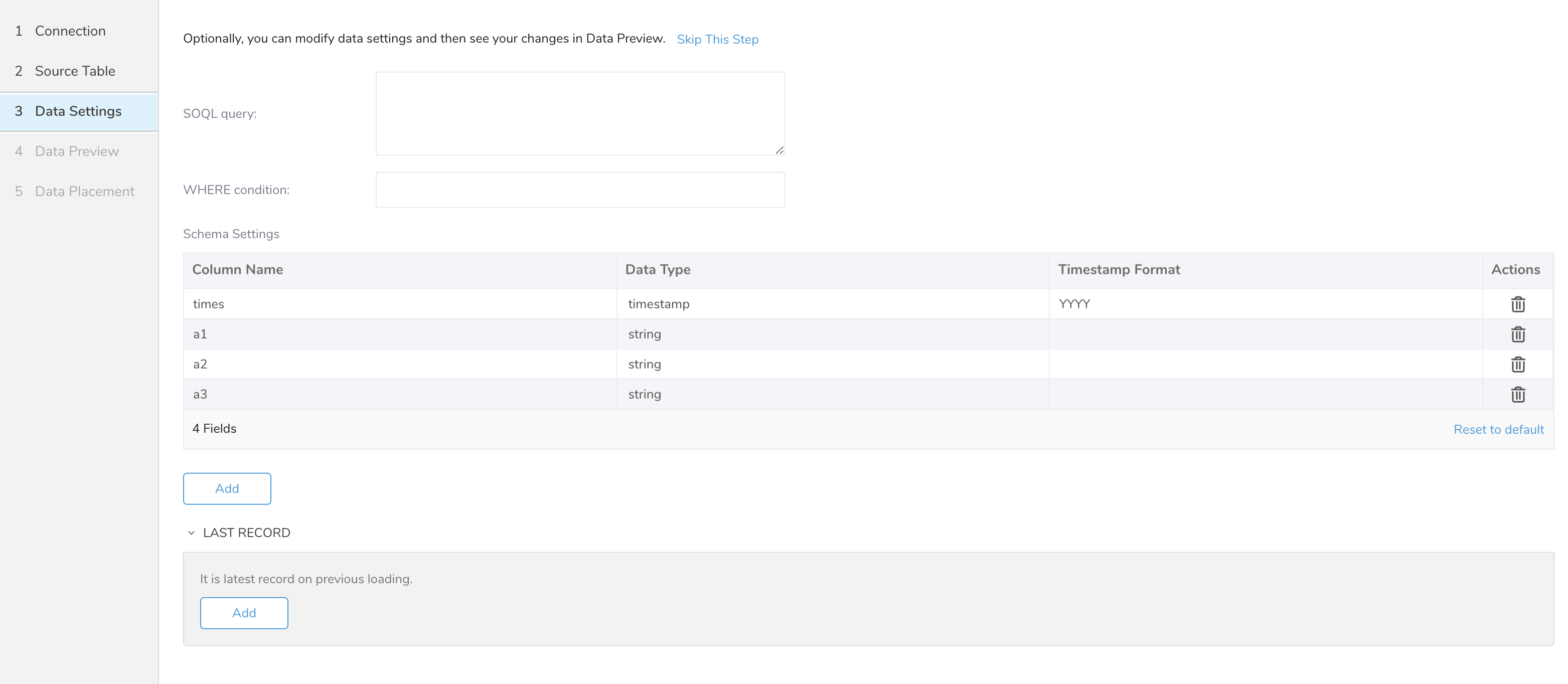
Task: Edit the times column name cell
Action: [x=400, y=304]
